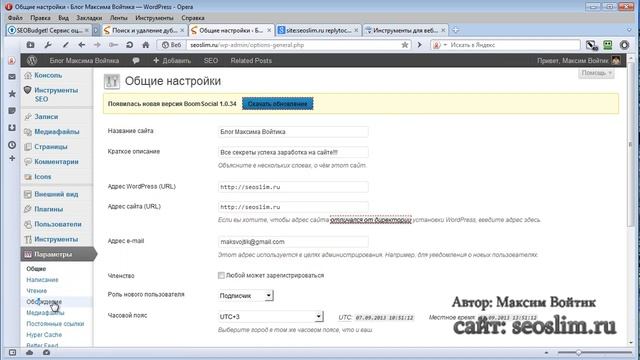Open the 'Справка' menu
Image resolution: width=640 pixels, height=360 pixels.
point(193,18)
